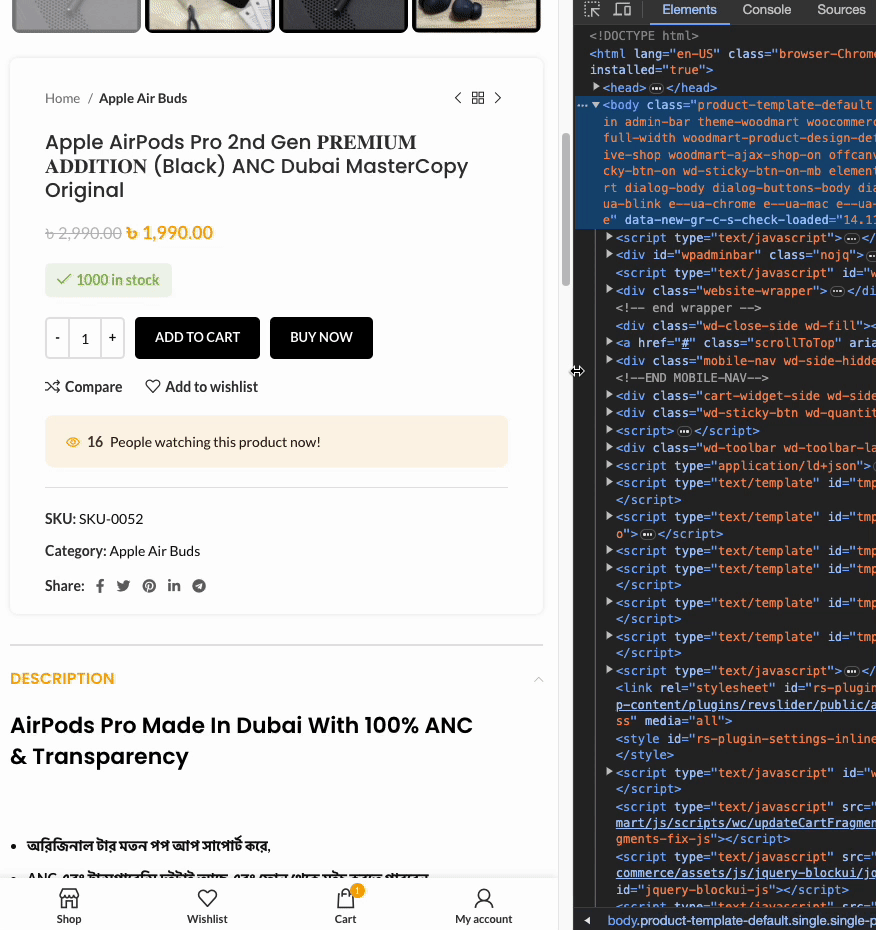Select the END MOBILE-NAV comment line
Viewport: 876px width, 930px height.
[x=692, y=378]
